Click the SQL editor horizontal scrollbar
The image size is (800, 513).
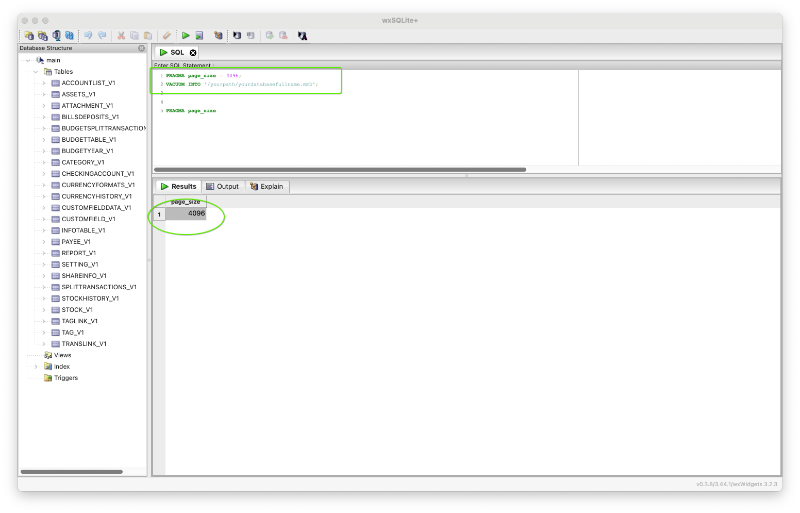pyautogui.click(x=340, y=169)
